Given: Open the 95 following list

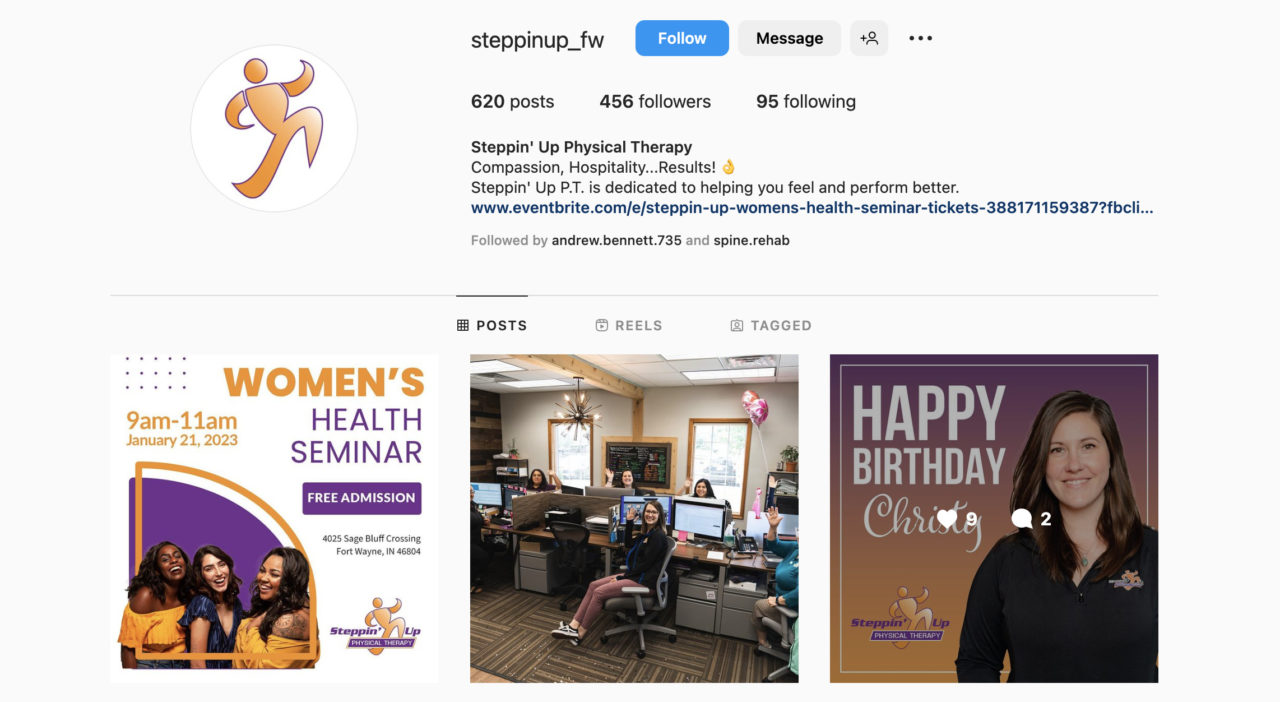Looking at the screenshot, I should pos(806,101).
